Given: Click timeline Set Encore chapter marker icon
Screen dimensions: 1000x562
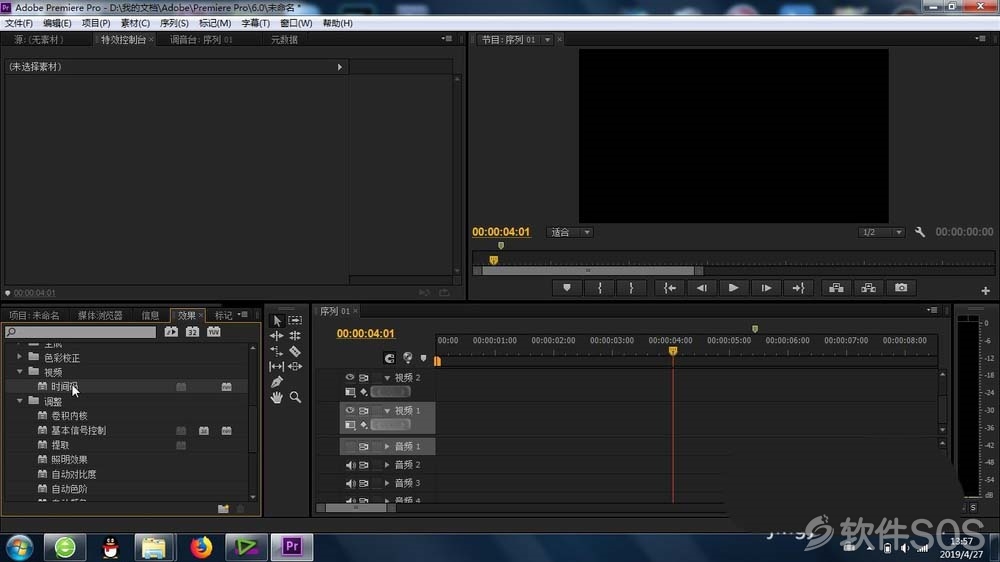Looking at the screenshot, I should coord(408,358).
